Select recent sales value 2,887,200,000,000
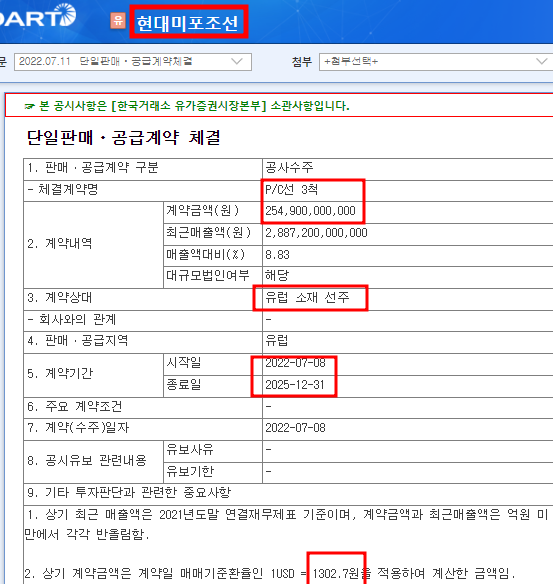The width and height of the screenshot is (553, 584). point(316,233)
